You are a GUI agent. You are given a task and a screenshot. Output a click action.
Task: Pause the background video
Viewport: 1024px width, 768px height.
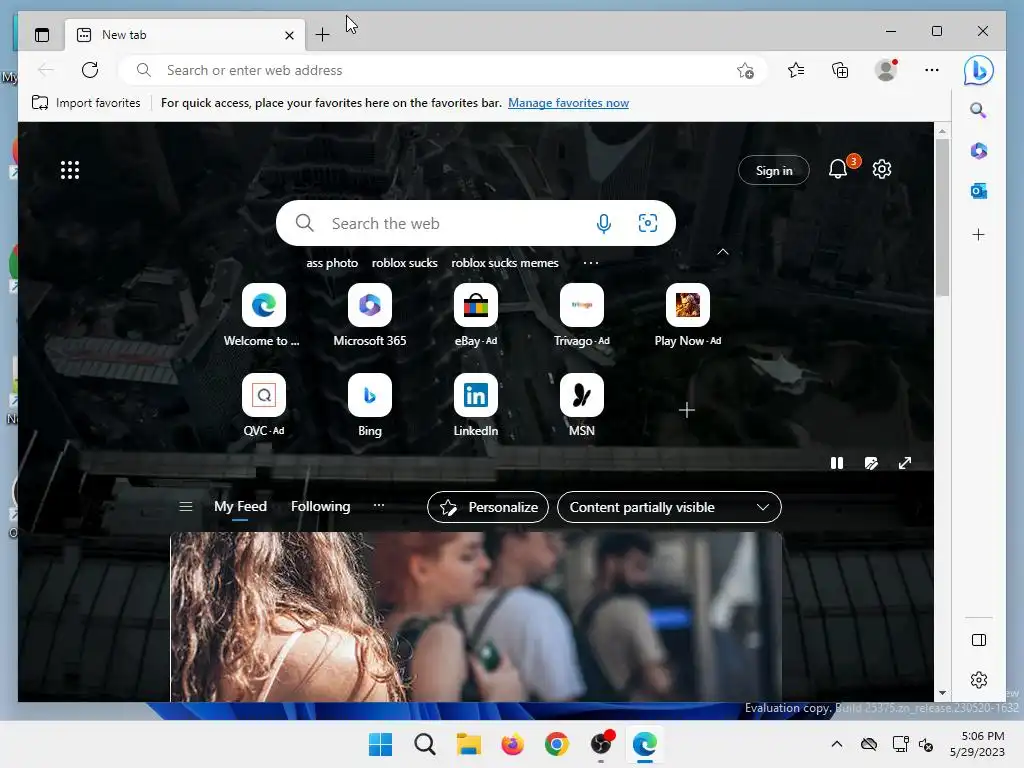point(837,463)
